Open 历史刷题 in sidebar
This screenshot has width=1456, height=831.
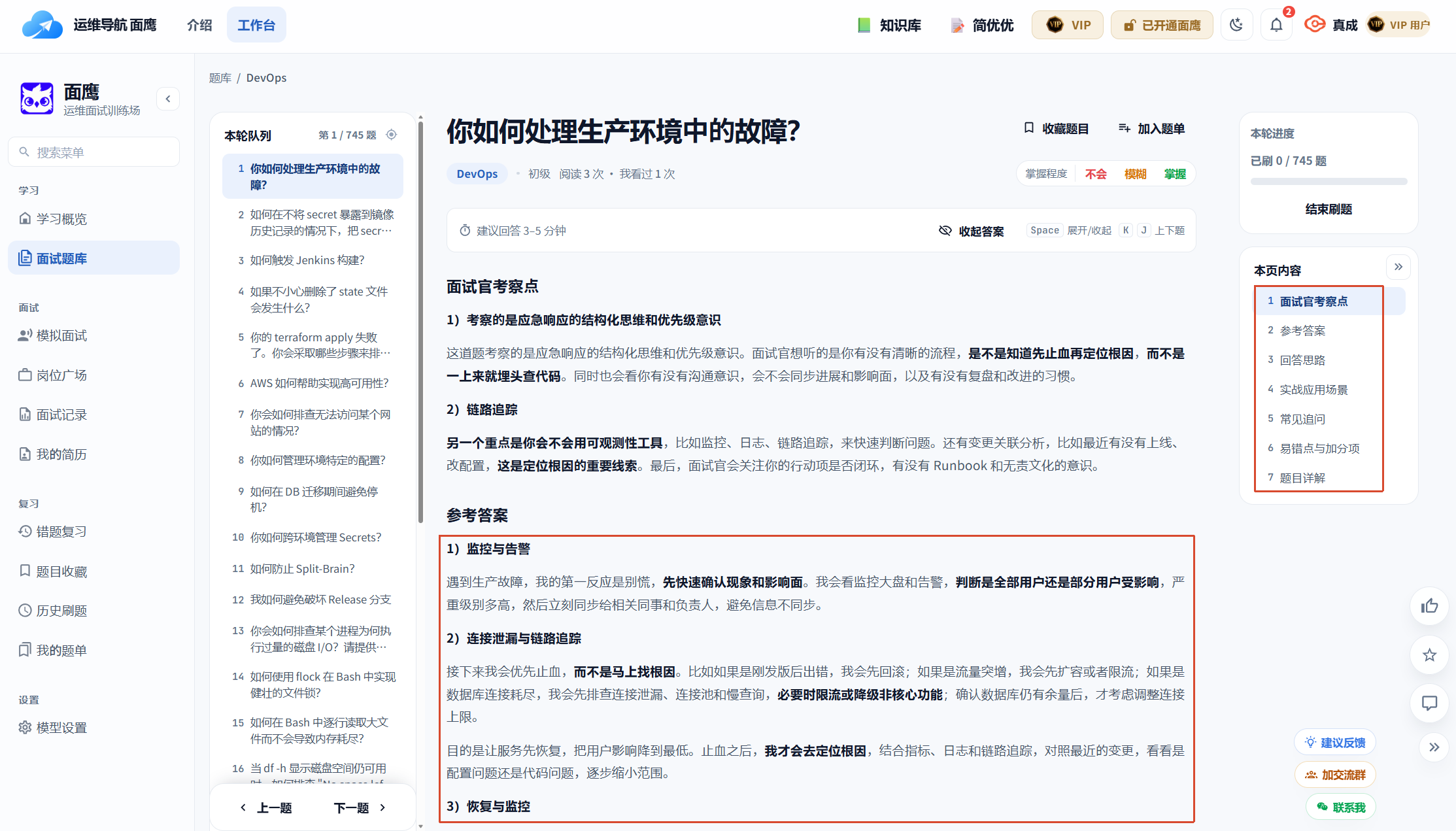coord(93,611)
